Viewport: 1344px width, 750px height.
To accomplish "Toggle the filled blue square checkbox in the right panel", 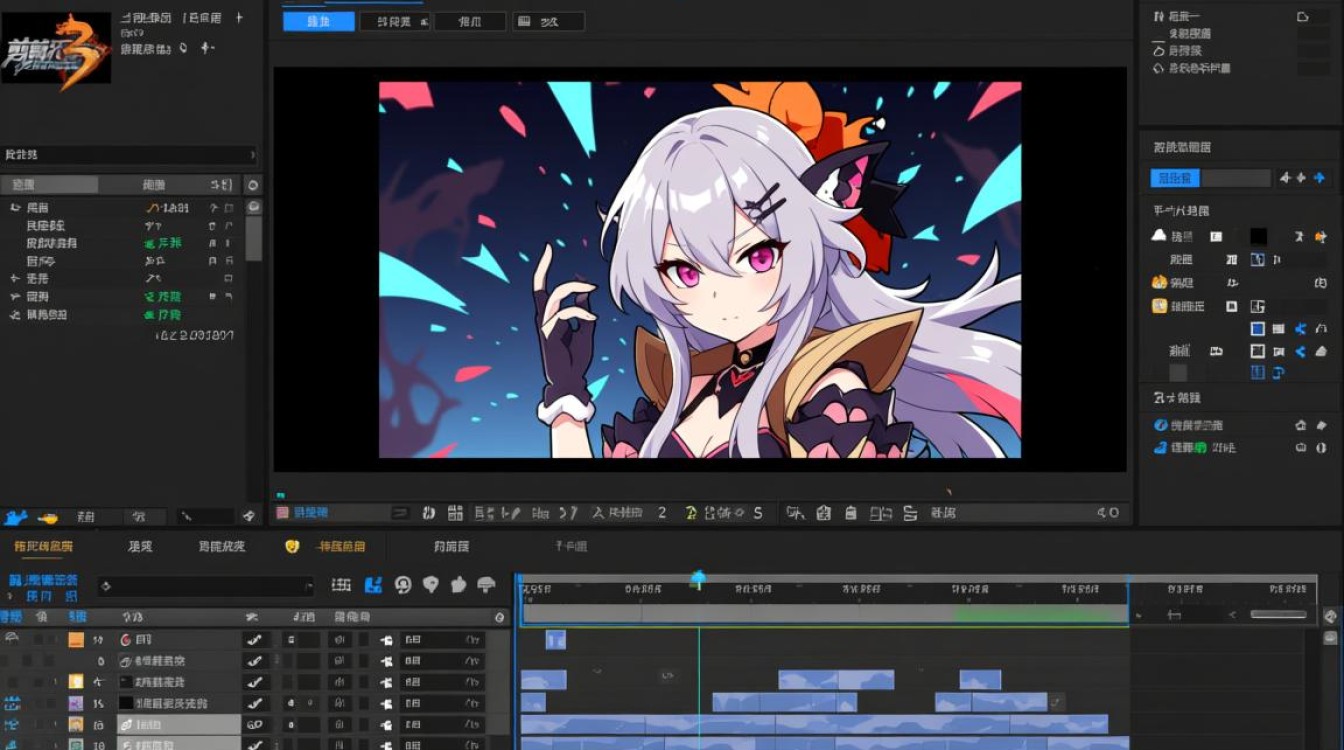I will [1258, 329].
